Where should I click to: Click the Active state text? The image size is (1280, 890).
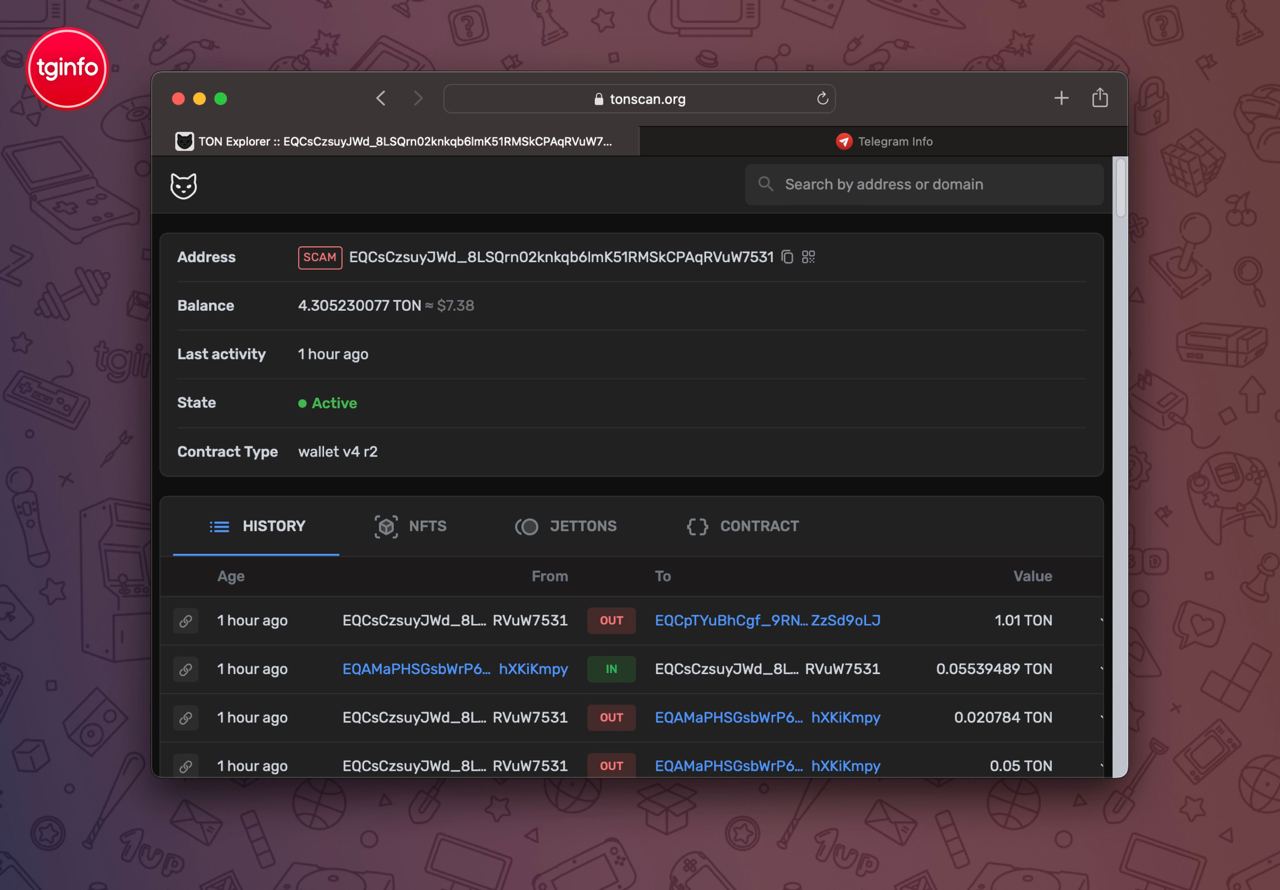click(334, 403)
